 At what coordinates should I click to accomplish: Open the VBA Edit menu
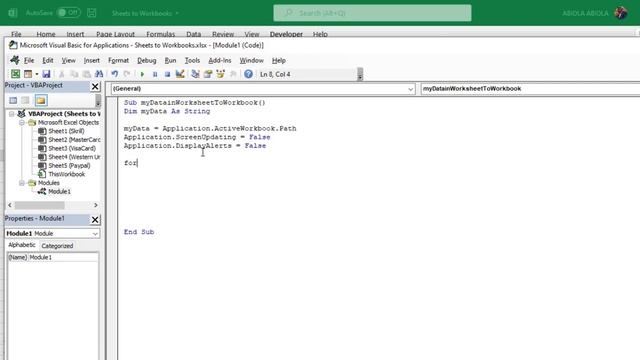click(48, 60)
